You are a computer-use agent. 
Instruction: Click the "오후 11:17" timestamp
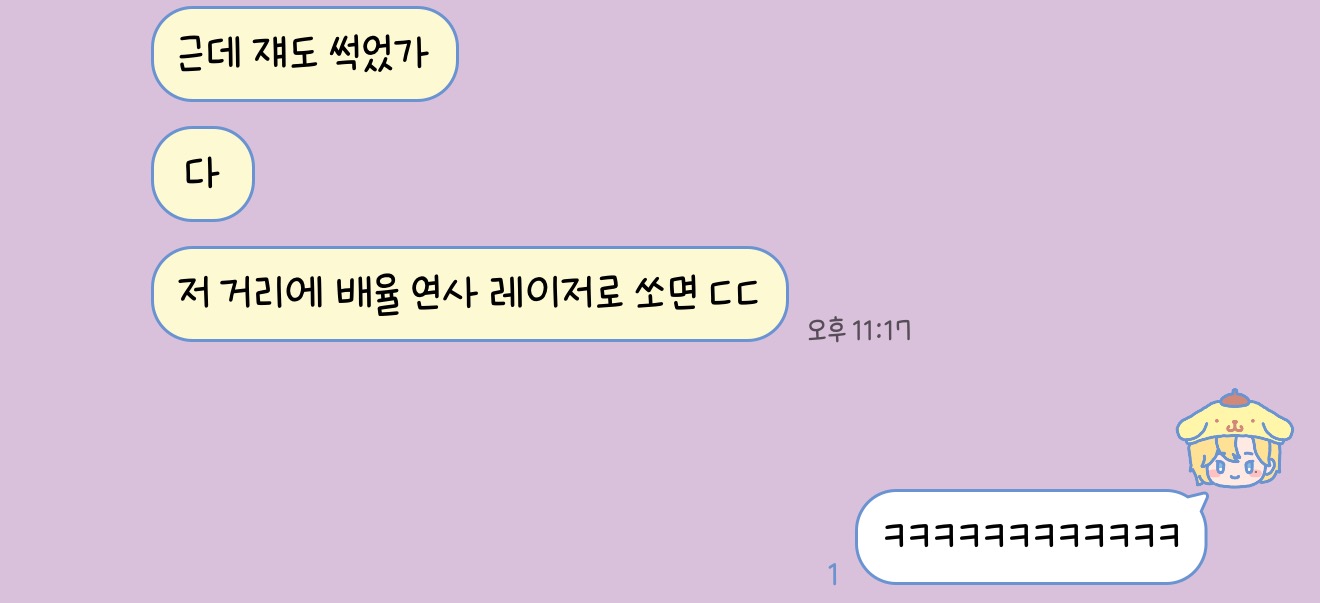click(859, 330)
